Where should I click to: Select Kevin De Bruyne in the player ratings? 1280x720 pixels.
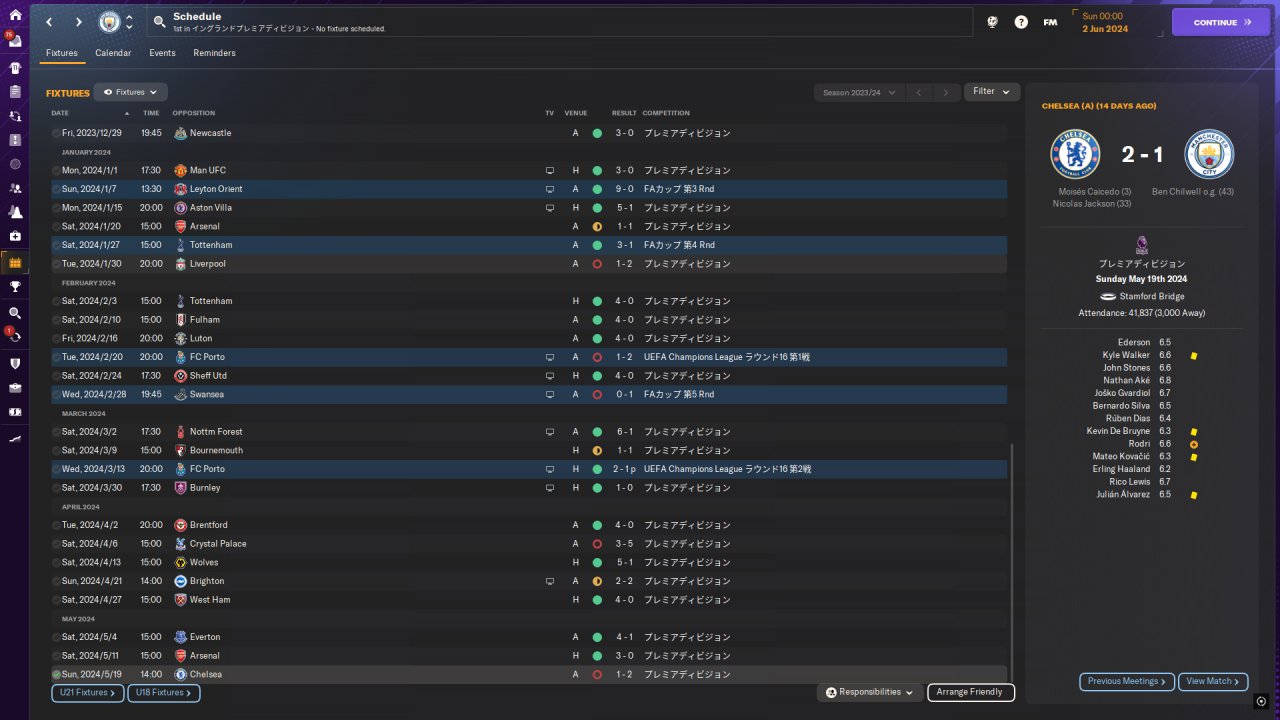(x=1118, y=431)
